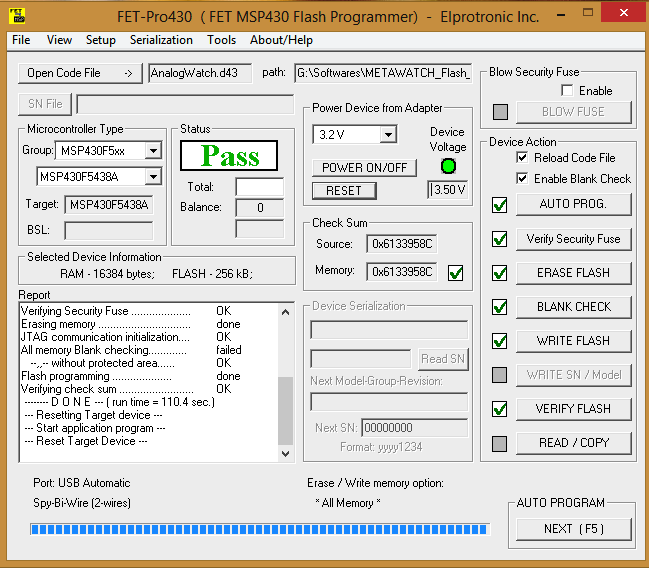Open the File menu

tap(21, 40)
